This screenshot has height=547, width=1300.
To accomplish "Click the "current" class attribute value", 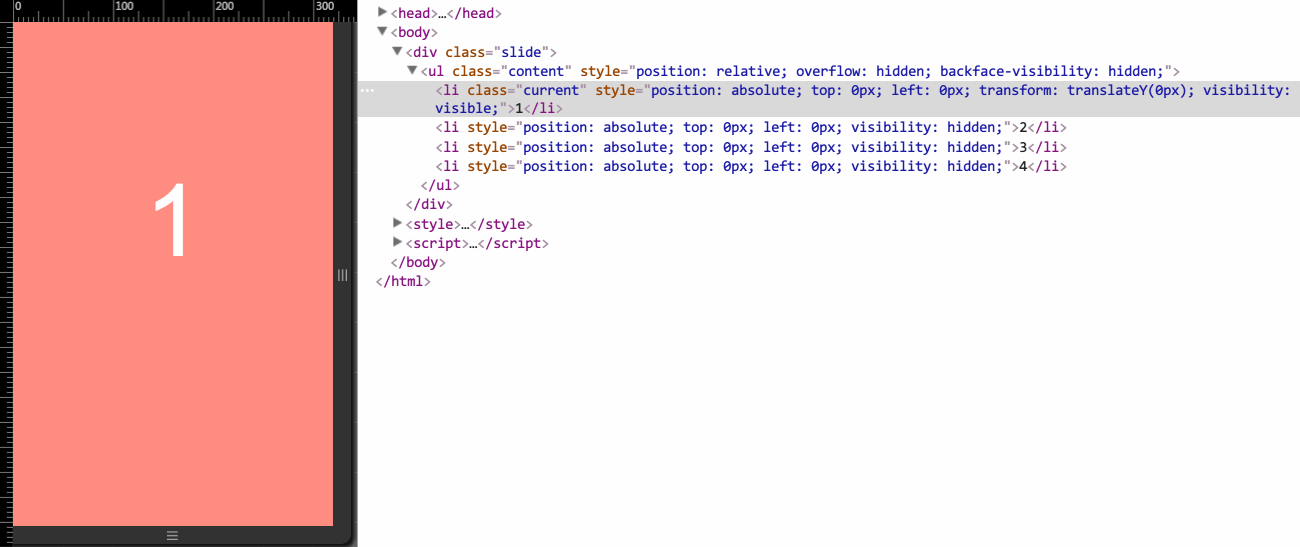I will pos(551,90).
